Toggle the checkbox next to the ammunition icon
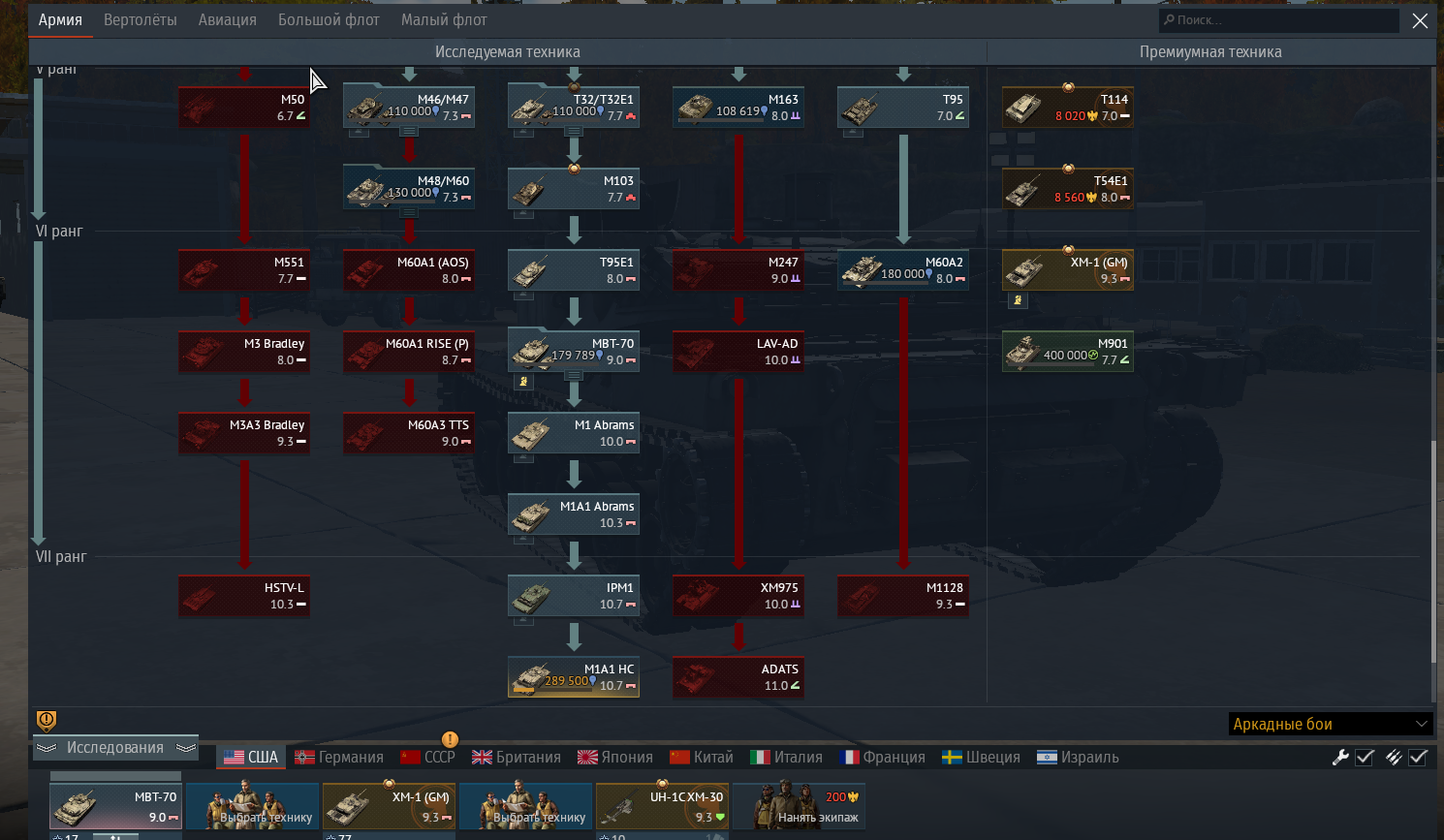The width and height of the screenshot is (1444, 840). pyautogui.click(x=1418, y=758)
